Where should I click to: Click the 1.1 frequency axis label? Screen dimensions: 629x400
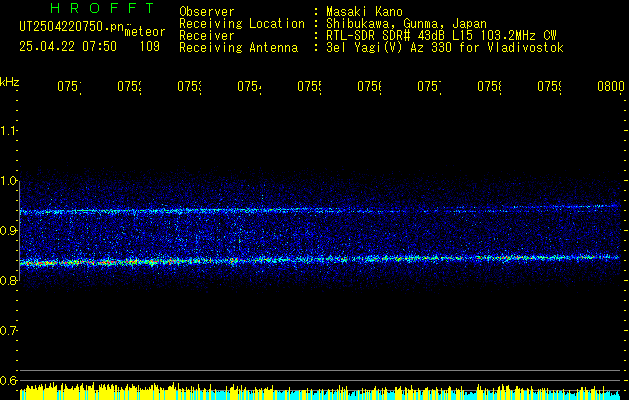point(8,130)
